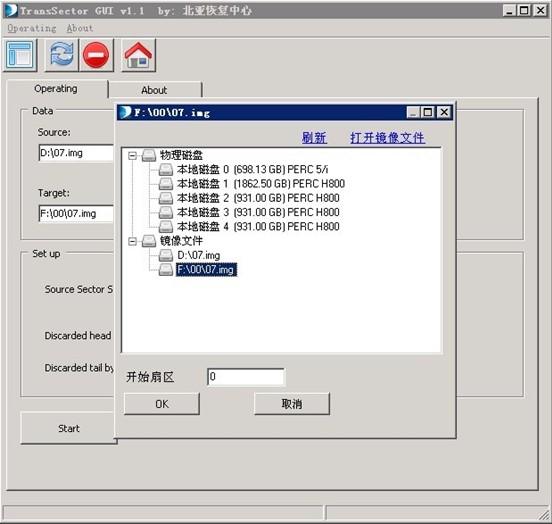Collapse the 镜像文件 tree node
This screenshot has height=524, width=552.
[132, 241]
